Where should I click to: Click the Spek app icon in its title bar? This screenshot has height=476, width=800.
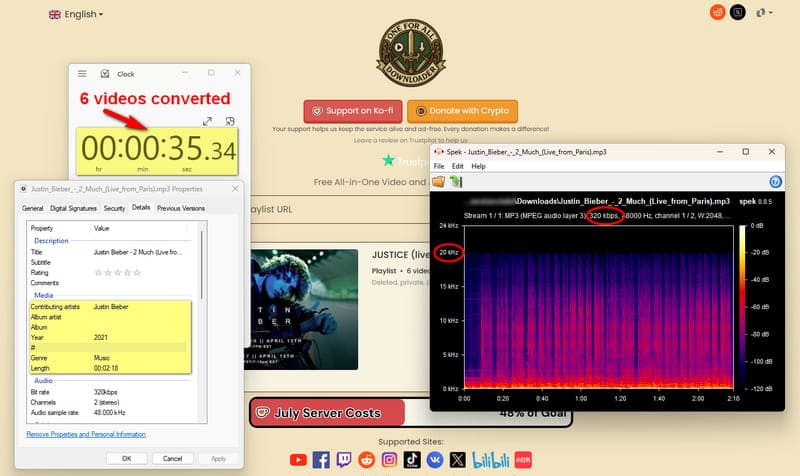tap(438, 152)
